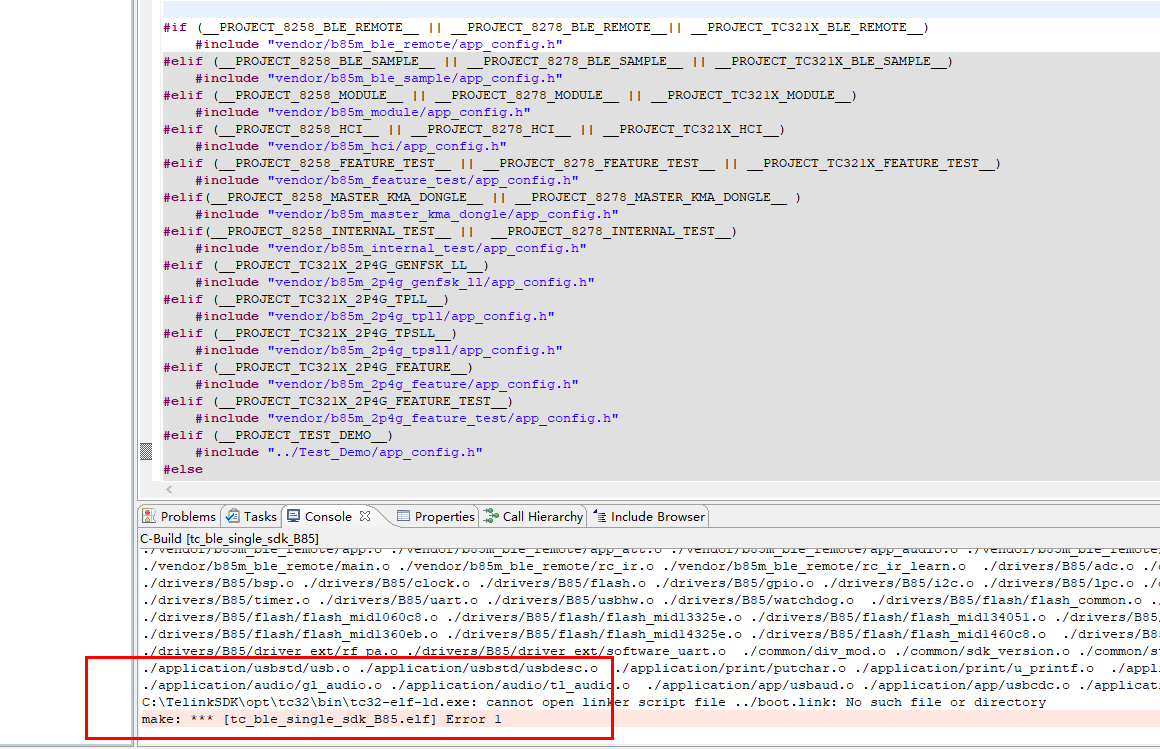Open the Call Hierarchy tab
This screenshot has height=749, width=1160.
(x=534, y=516)
